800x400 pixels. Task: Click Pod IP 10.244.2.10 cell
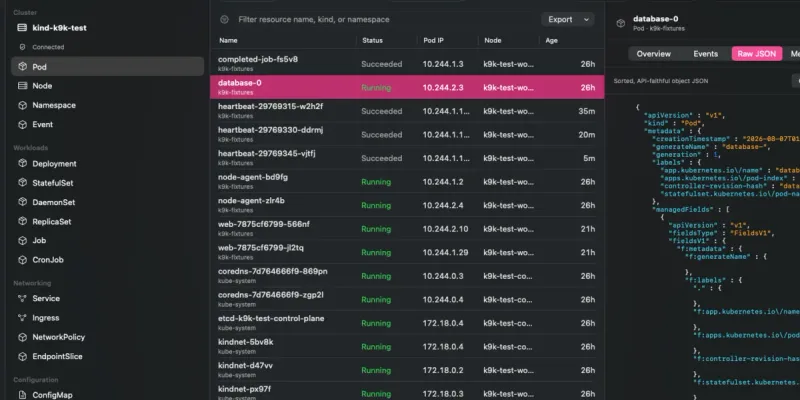tap(445, 229)
